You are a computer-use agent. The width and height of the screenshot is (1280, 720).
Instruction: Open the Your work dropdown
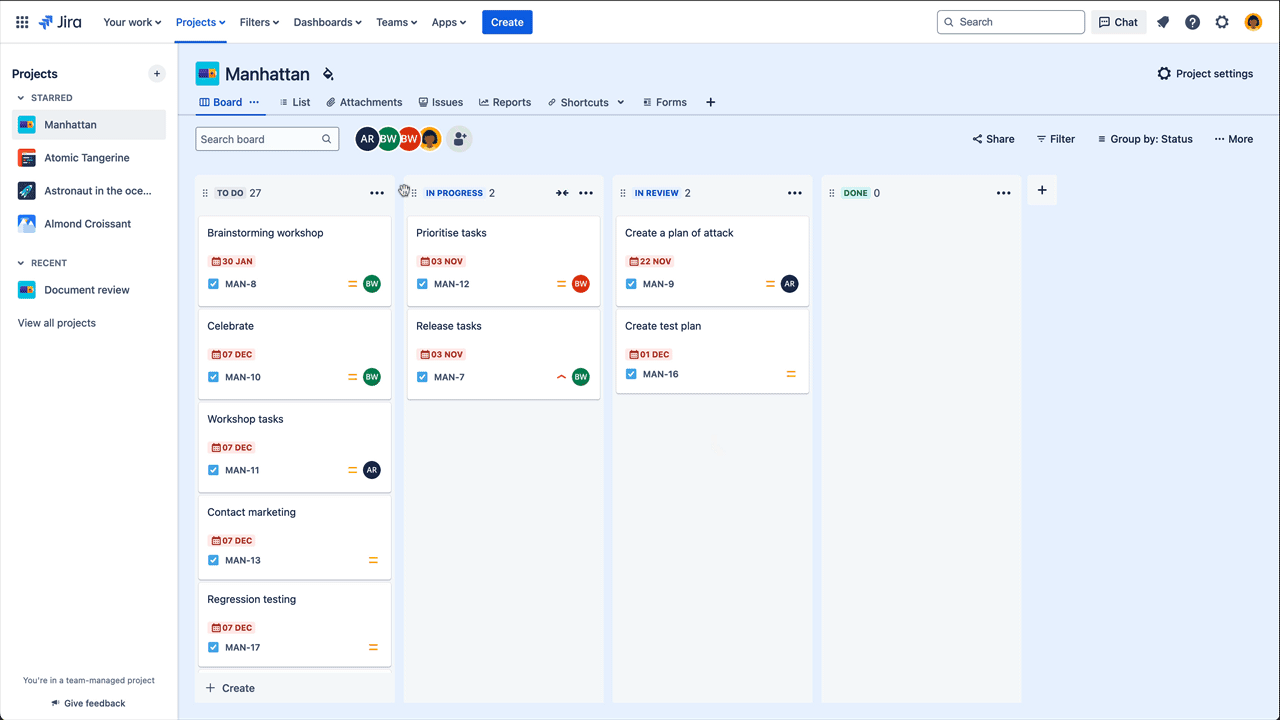(132, 22)
